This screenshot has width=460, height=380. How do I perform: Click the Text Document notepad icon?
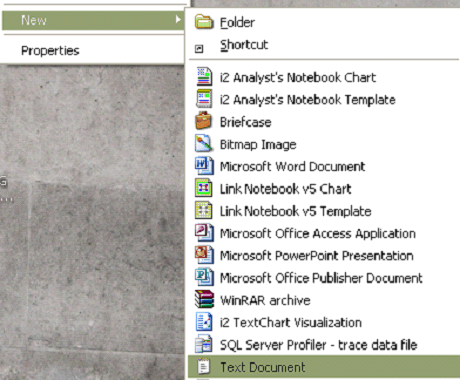point(204,367)
